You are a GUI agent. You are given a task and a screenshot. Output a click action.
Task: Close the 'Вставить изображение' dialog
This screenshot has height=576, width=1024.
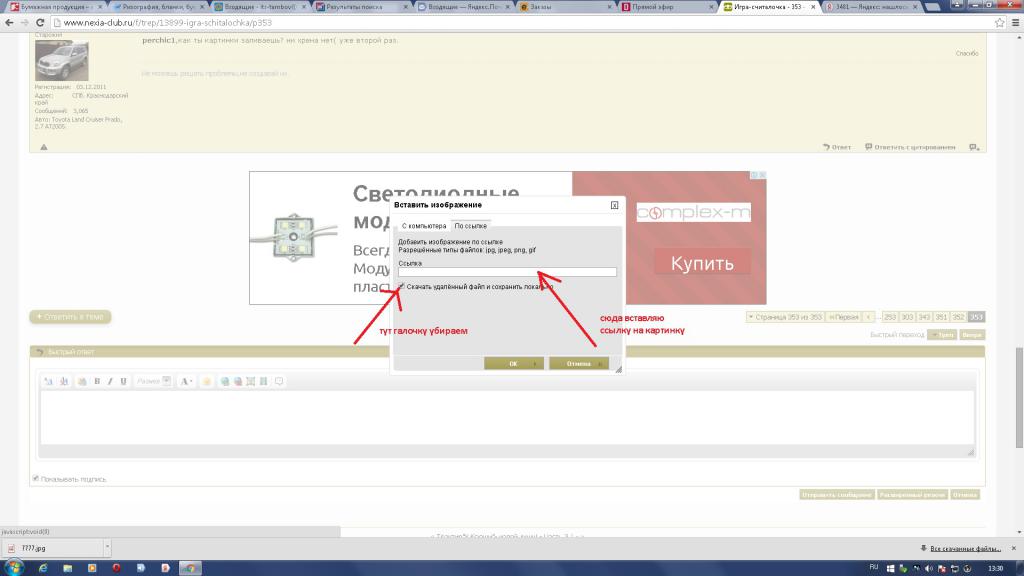tap(614, 205)
